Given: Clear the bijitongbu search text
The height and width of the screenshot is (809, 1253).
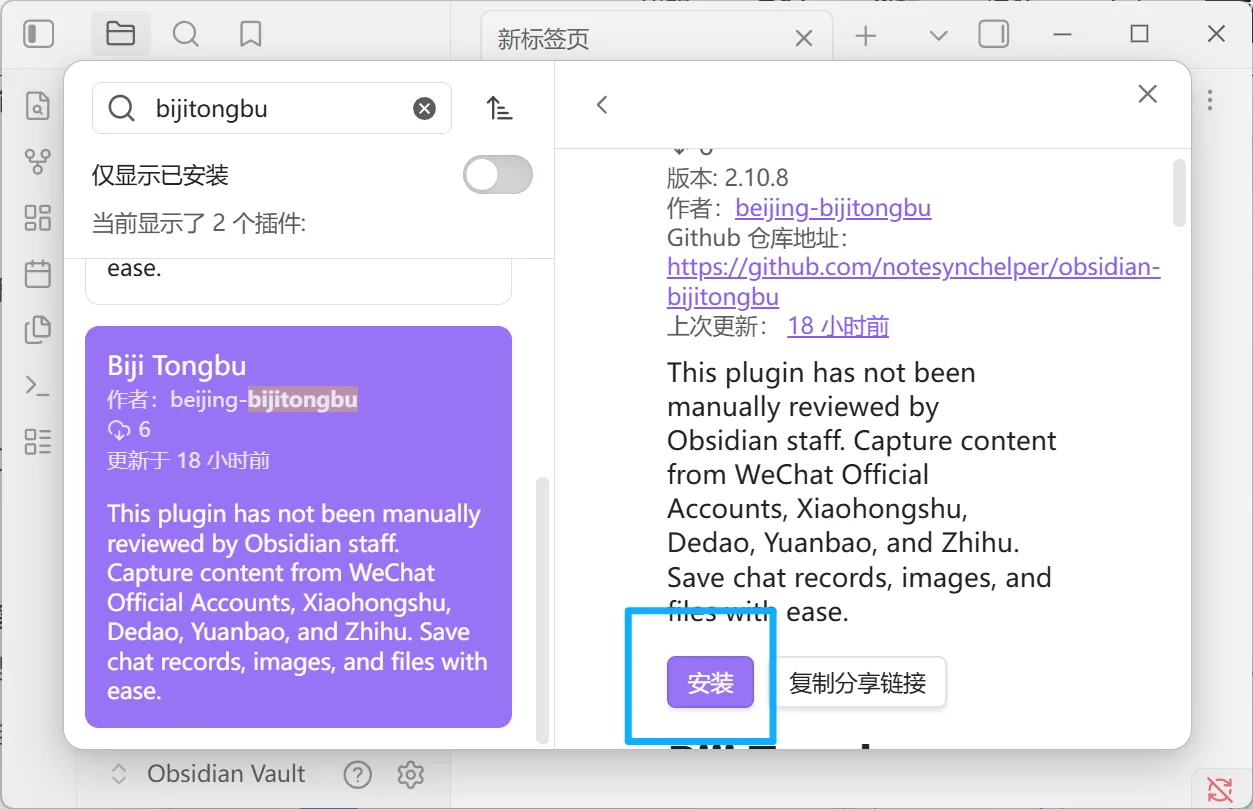Looking at the screenshot, I should pos(425,108).
